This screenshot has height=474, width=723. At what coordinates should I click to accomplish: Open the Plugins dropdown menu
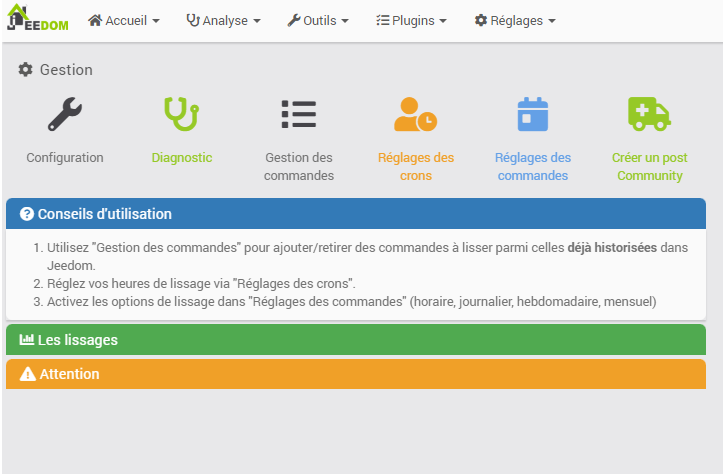coord(411,20)
